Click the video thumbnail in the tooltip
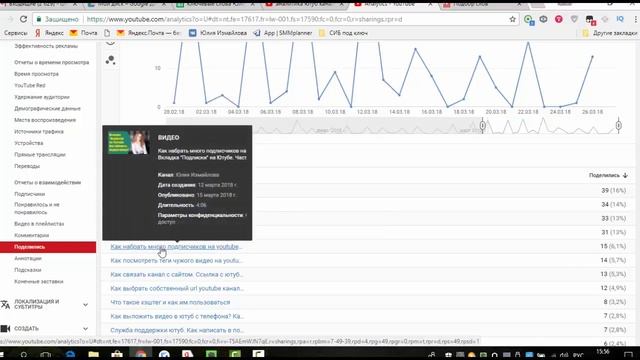Image resolution: width=640 pixels, height=360 pixels. [129, 142]
